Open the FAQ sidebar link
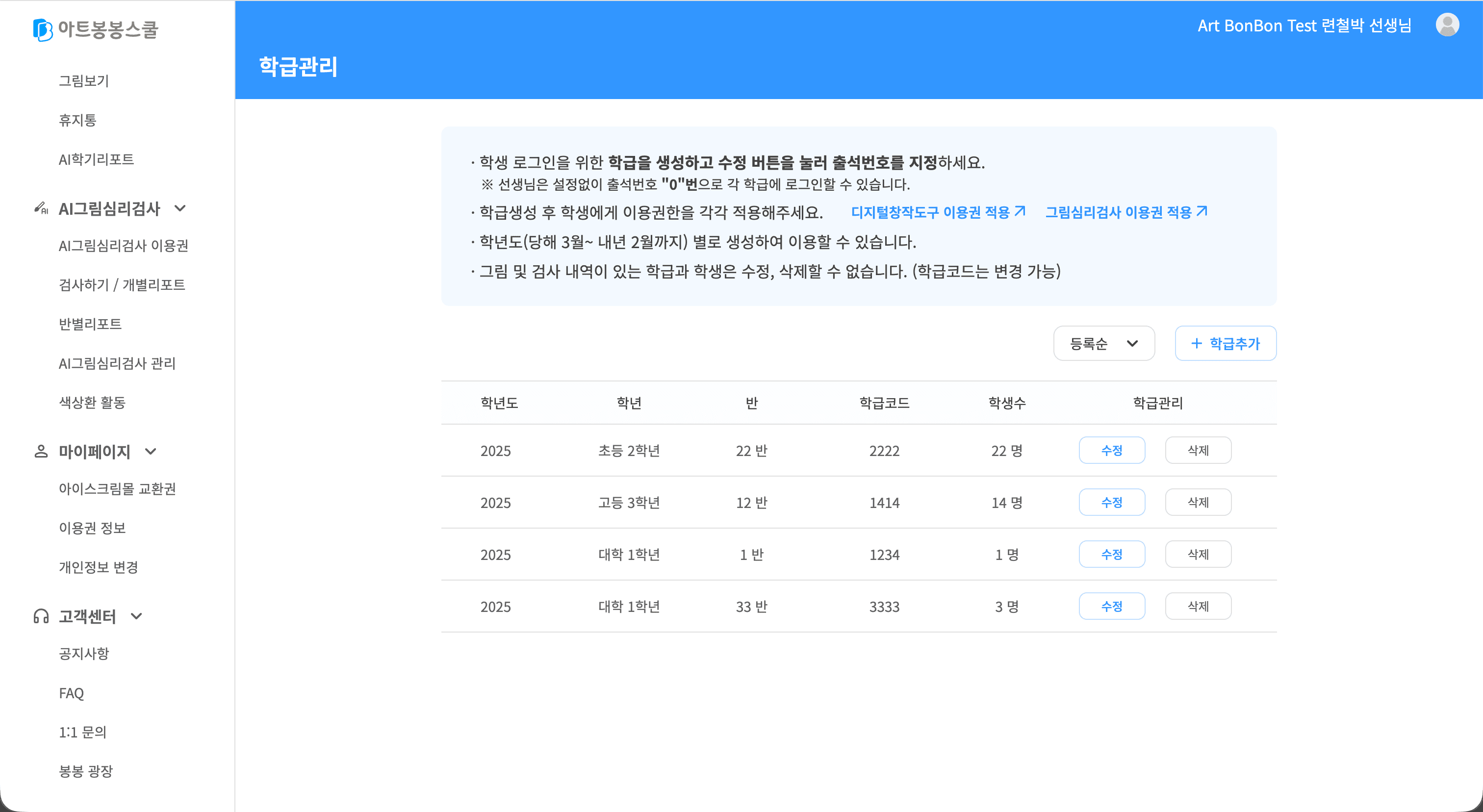 (72, 693)
